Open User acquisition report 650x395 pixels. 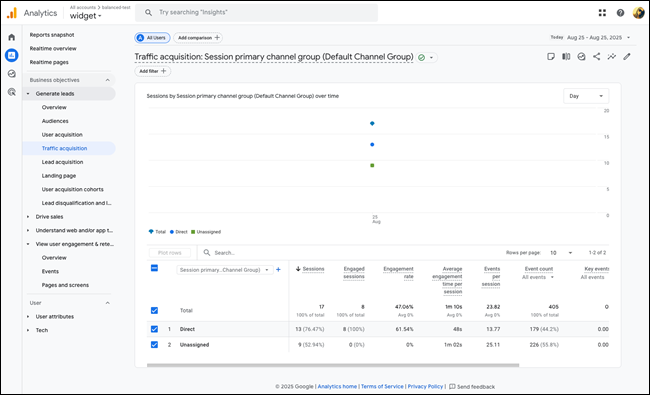pyautogui.click(x=62, y=135)
